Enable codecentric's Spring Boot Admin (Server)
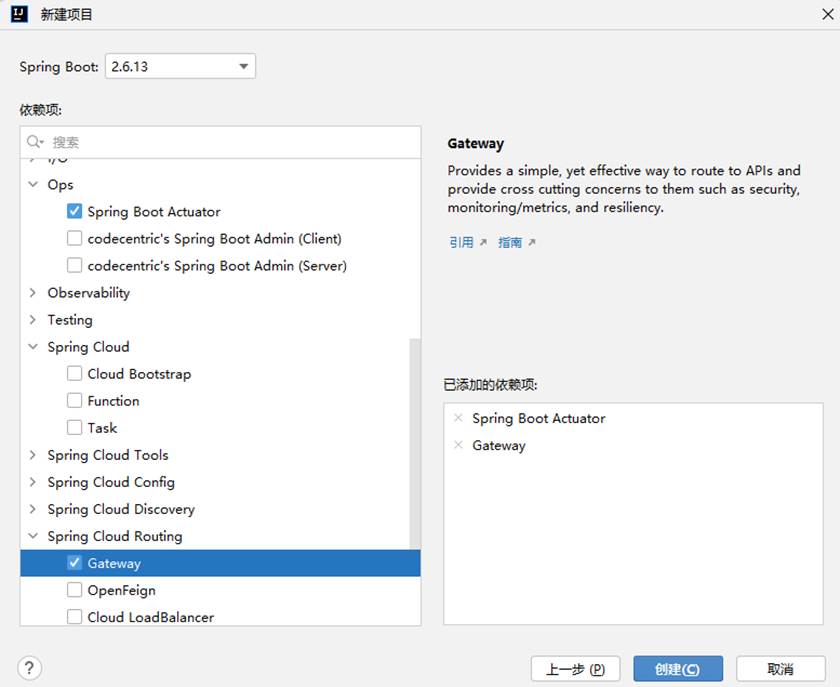The image size is (840, 687). [74, 265]
